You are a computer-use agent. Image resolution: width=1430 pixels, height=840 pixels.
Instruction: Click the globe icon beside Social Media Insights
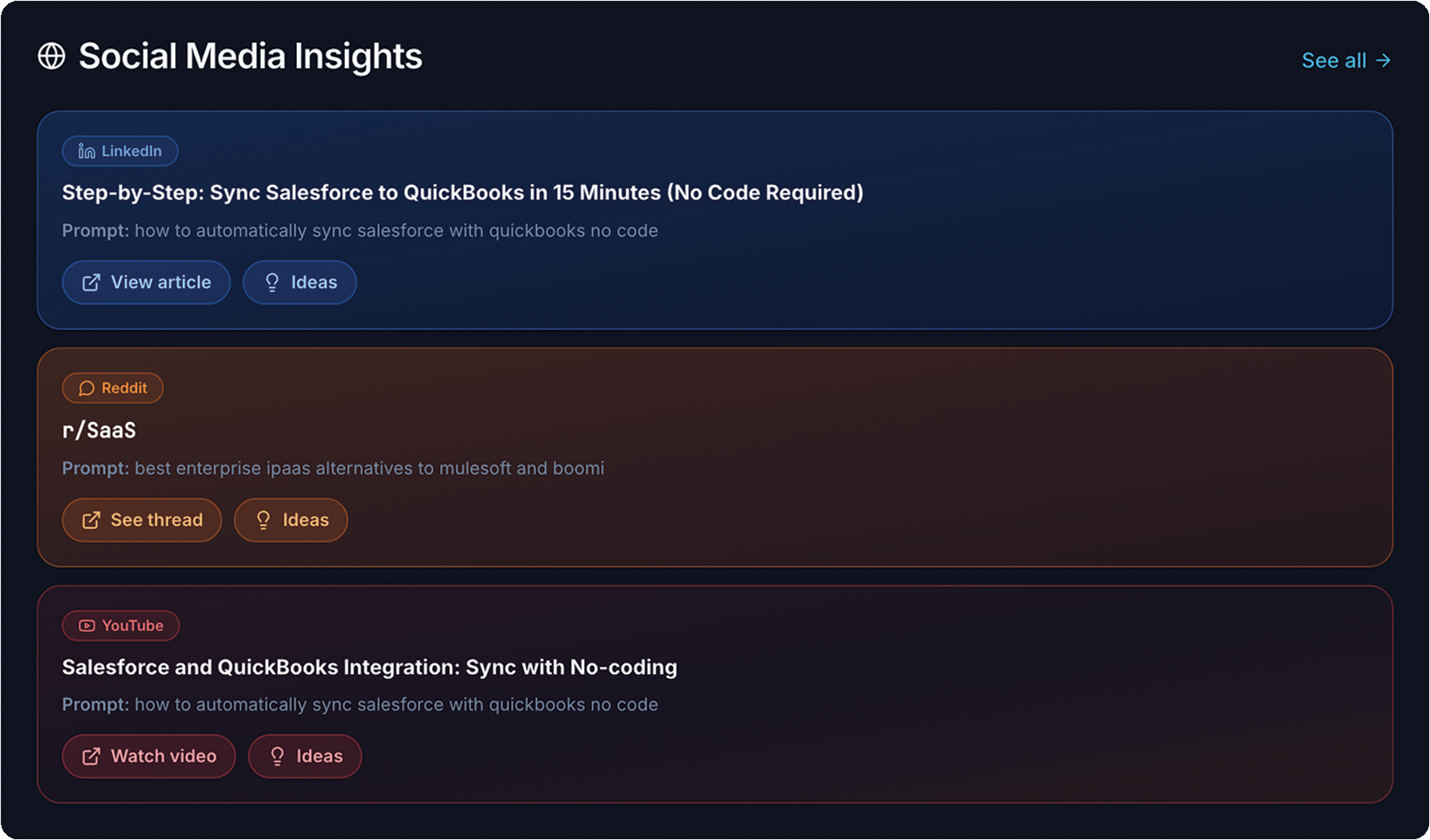click(x=51, y=56)
